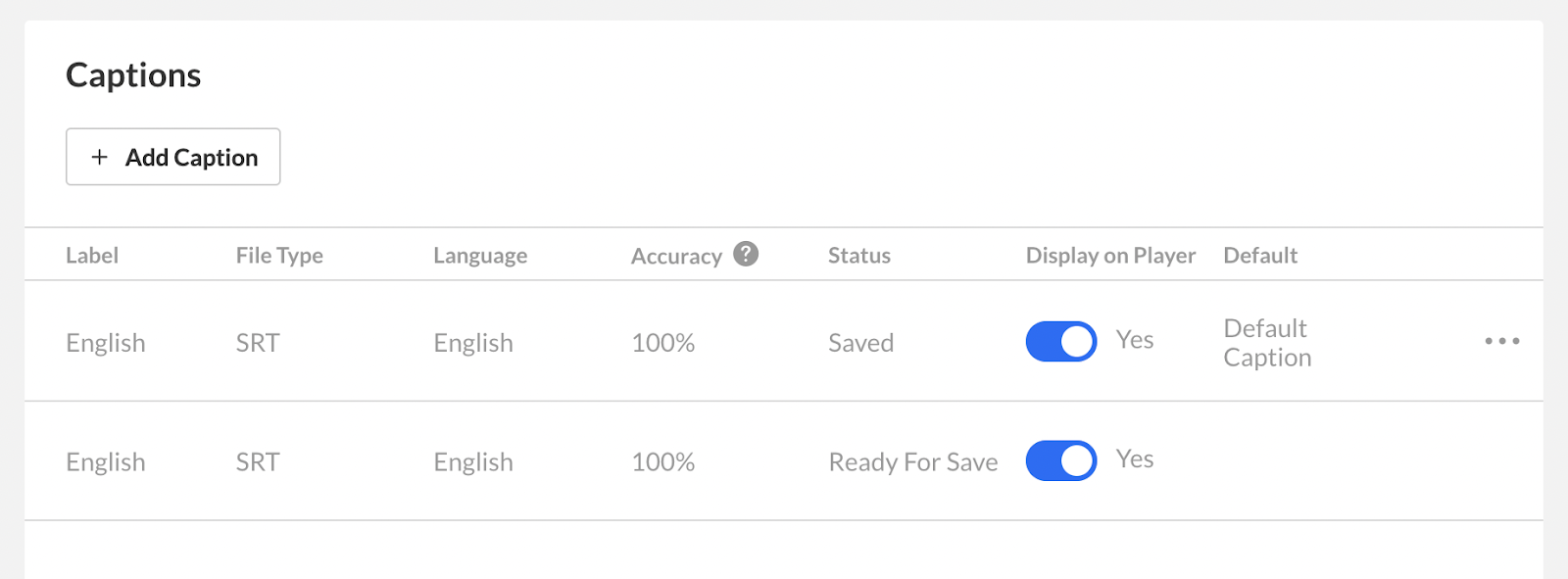Viewport: 1568px width, 579px height.
Task: Disable Display on Player for Saved caption
Action: (x=1061, y=341)
